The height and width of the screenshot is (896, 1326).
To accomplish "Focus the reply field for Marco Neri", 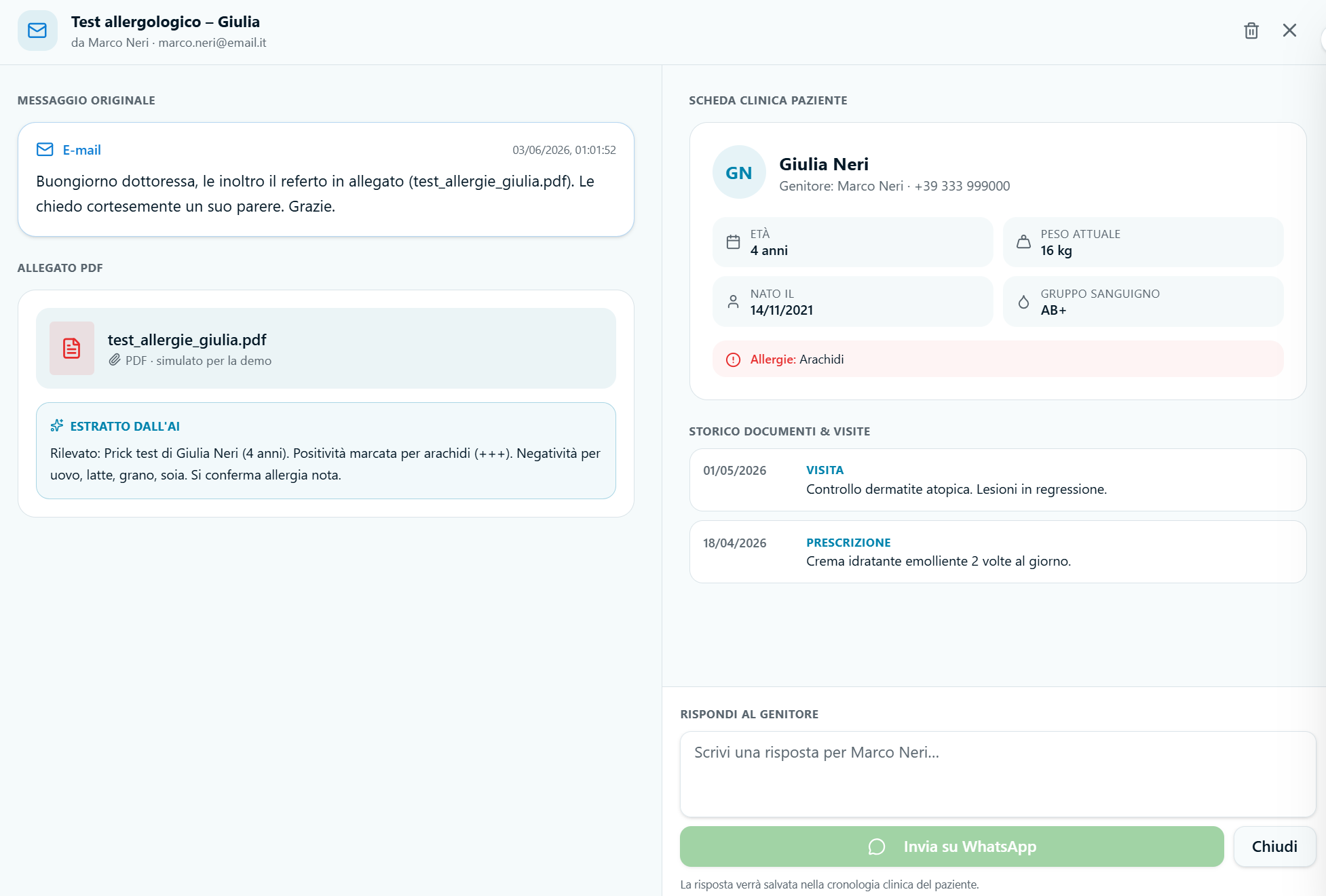I will point(998,773).
